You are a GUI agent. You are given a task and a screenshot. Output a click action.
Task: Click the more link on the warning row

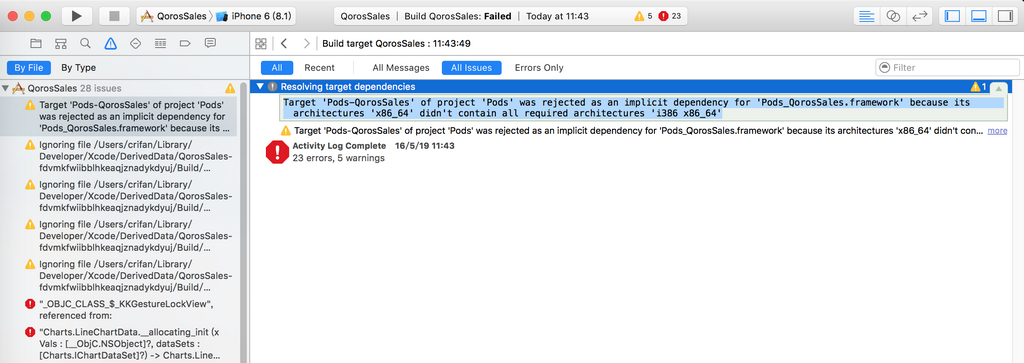[997, 131]
